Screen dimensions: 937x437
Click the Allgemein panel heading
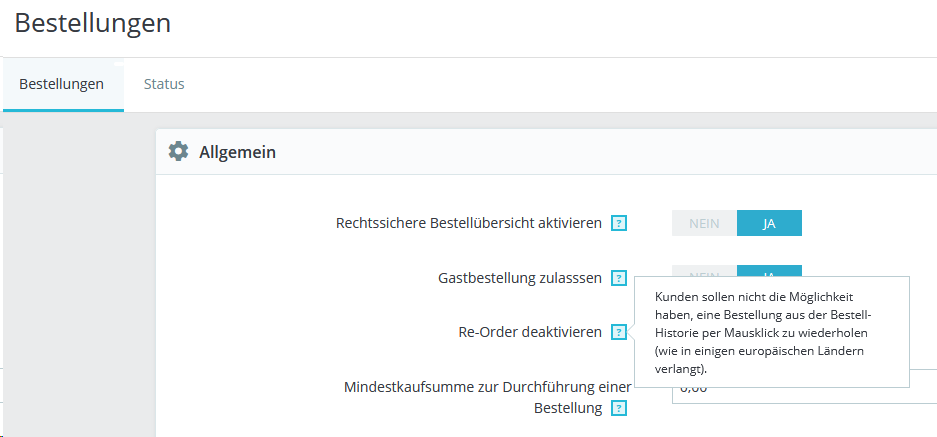(237, 152)
